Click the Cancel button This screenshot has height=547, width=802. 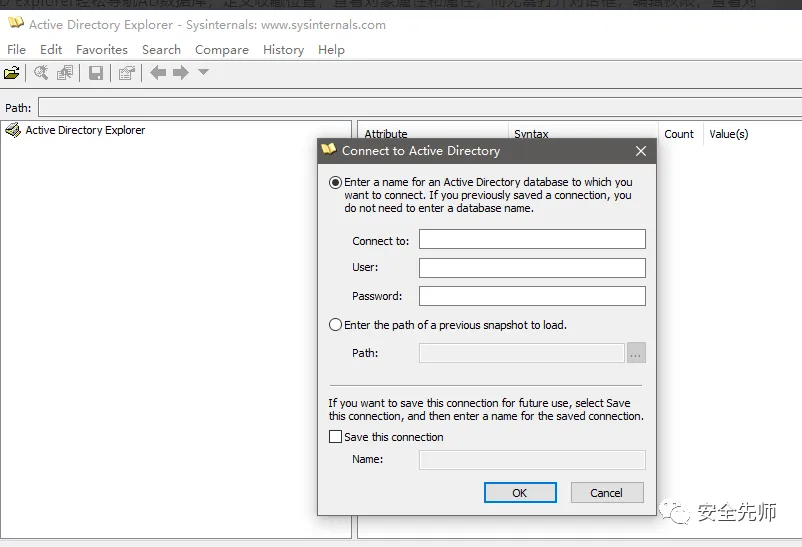coord(607,492)
